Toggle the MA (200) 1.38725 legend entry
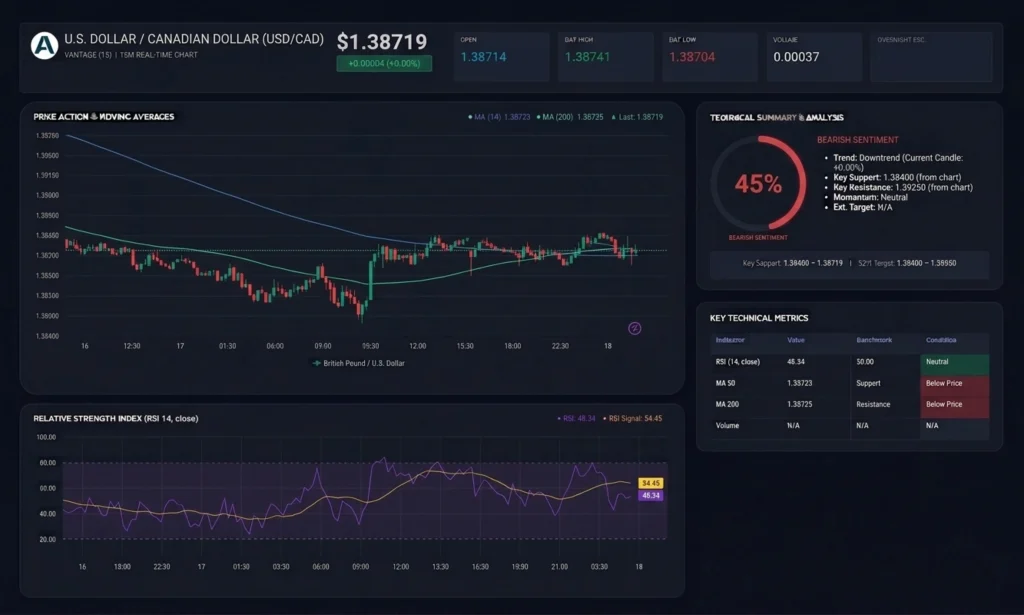The width and height of the screenshot is (1024, 615). point(569,117)
